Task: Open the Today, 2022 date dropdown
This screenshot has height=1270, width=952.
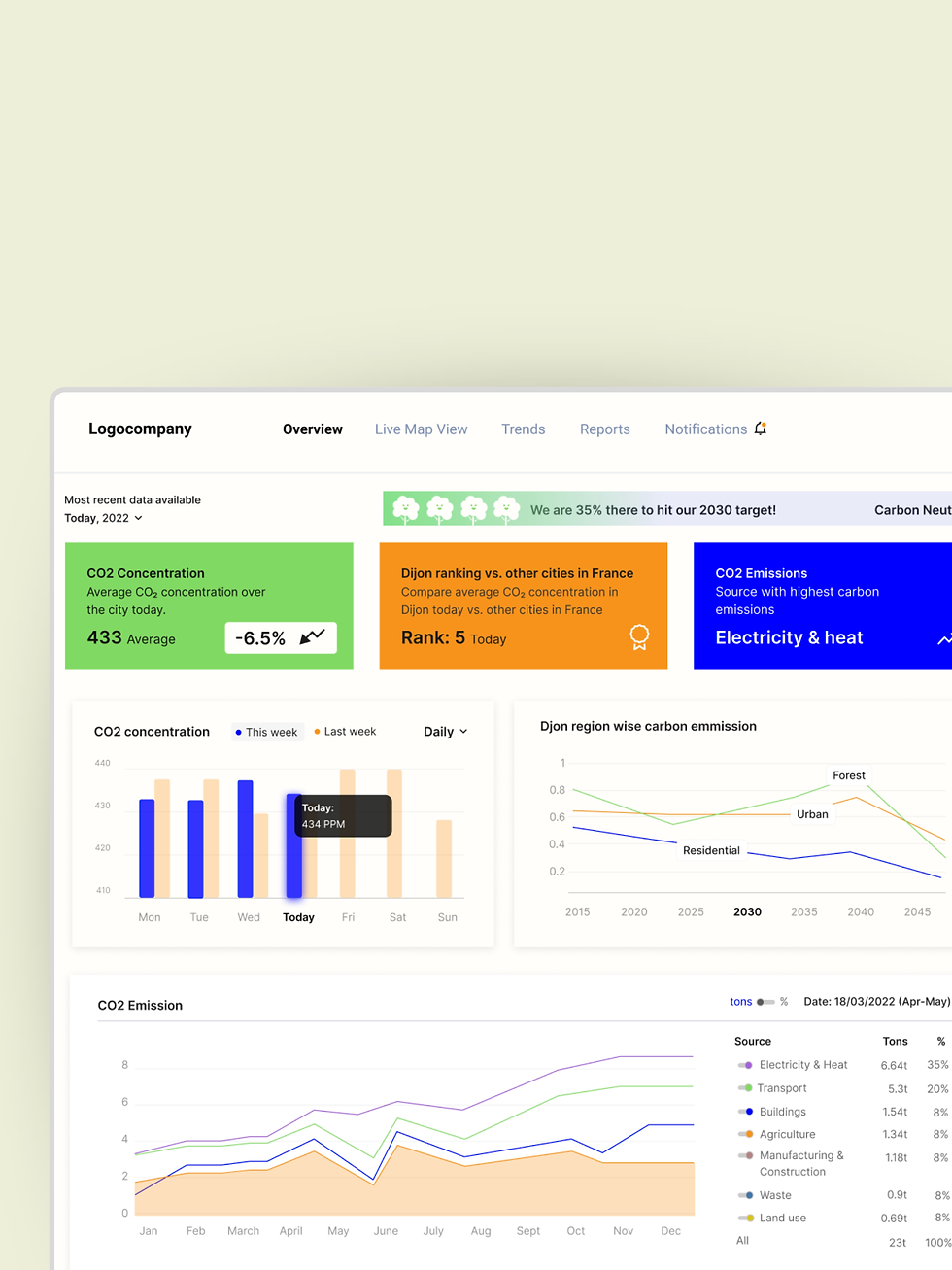Action: coord(104,518)
